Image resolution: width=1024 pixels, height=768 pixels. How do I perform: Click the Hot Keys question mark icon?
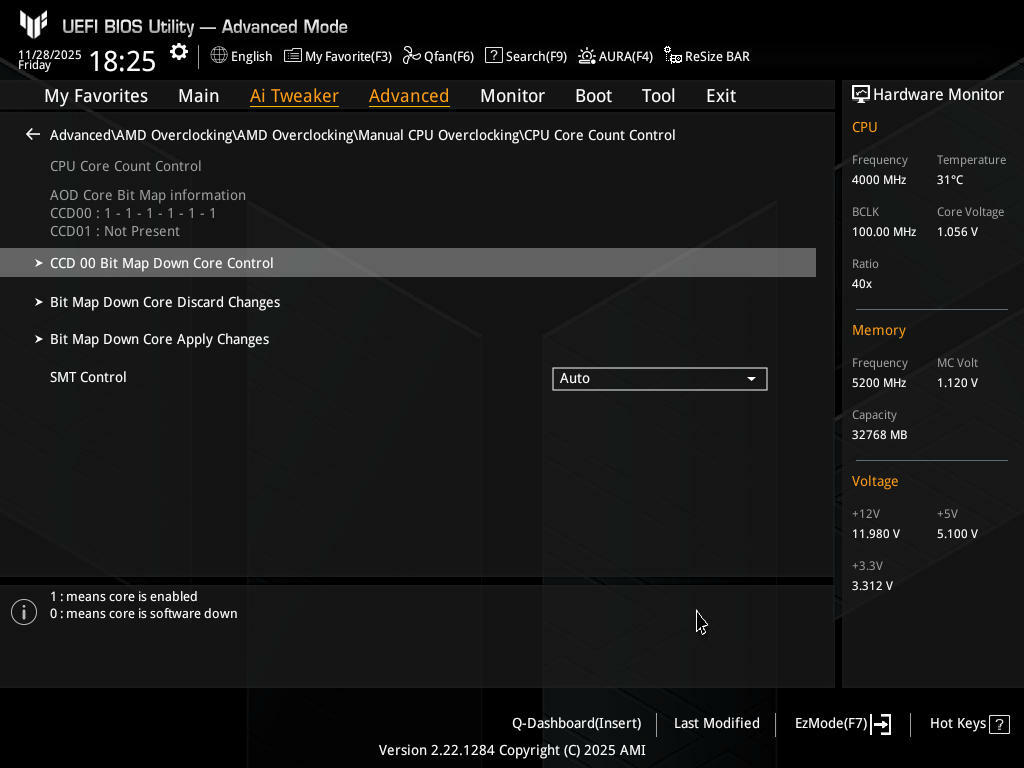point(999,724)
